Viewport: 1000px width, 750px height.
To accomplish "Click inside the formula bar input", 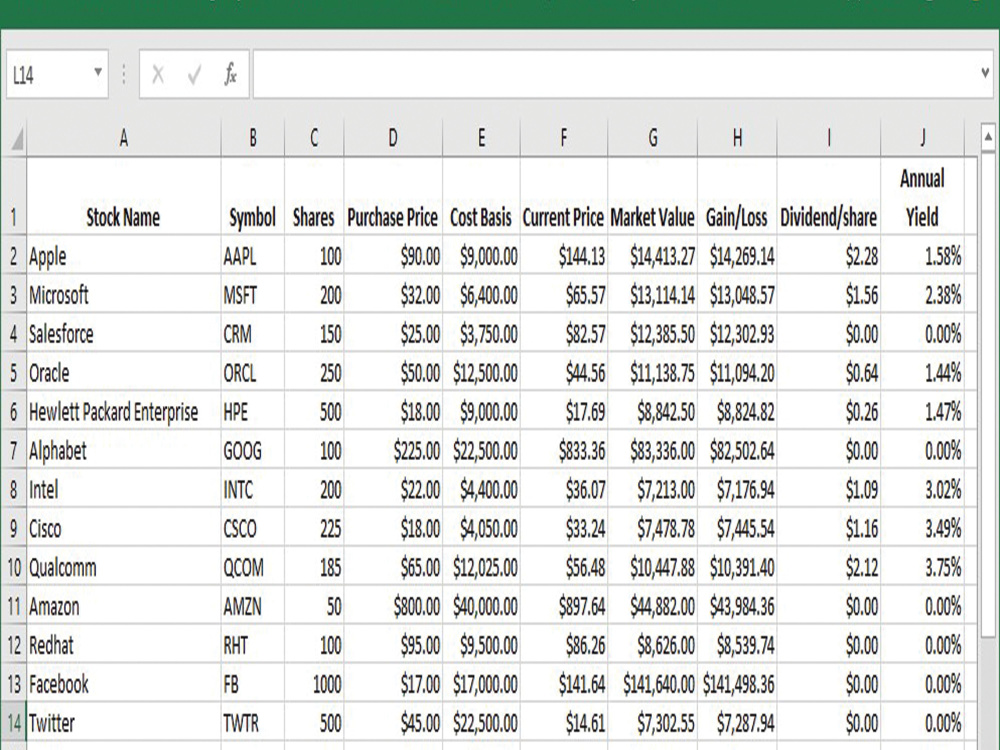I will click(615, 75).
